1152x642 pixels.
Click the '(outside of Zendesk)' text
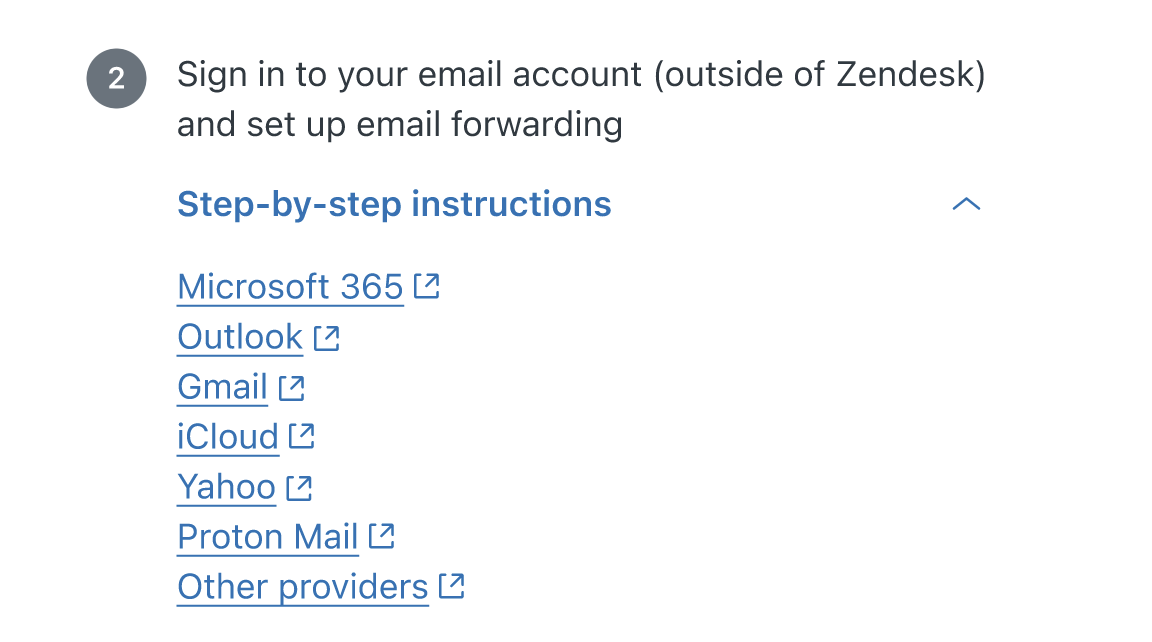click(820, 76)
